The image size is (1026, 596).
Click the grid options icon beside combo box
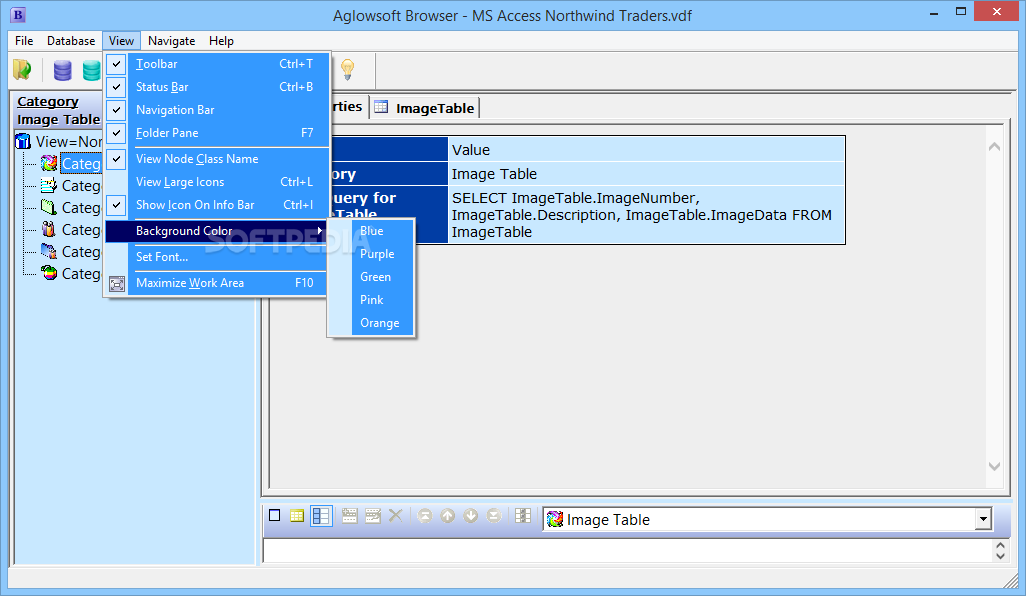pyautogui.click(x=523, y=516)
